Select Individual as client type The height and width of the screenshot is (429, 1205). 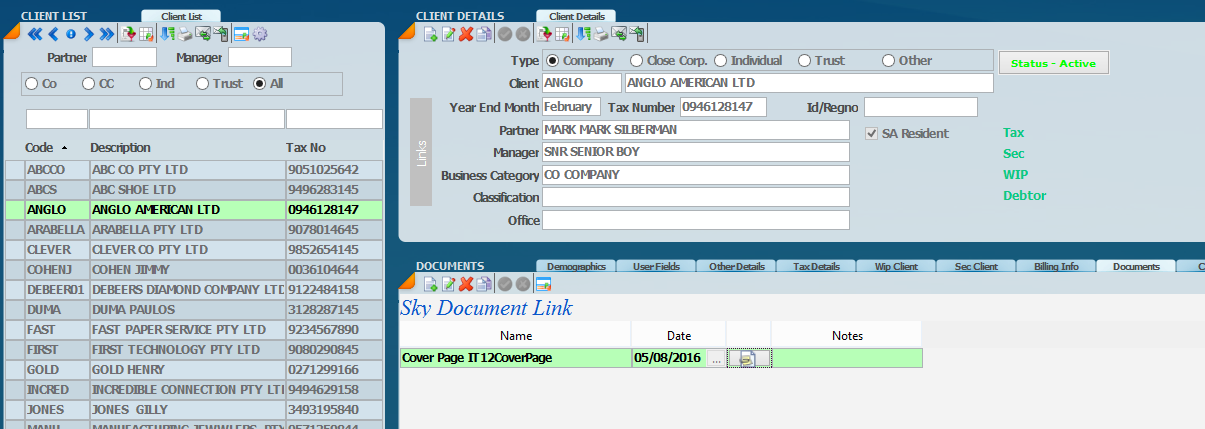720,61
